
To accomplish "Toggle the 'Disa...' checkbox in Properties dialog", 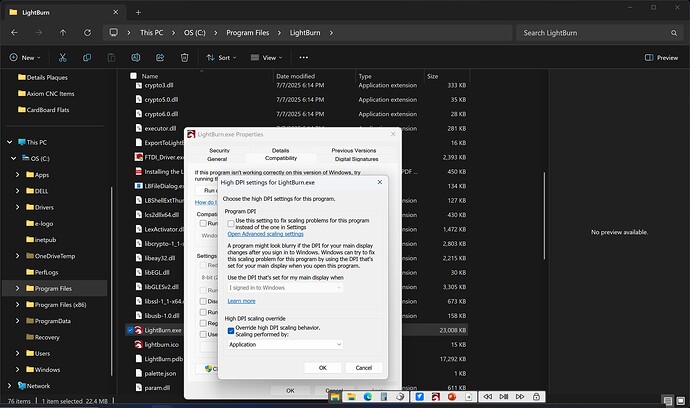I will [x=203, y=301].
